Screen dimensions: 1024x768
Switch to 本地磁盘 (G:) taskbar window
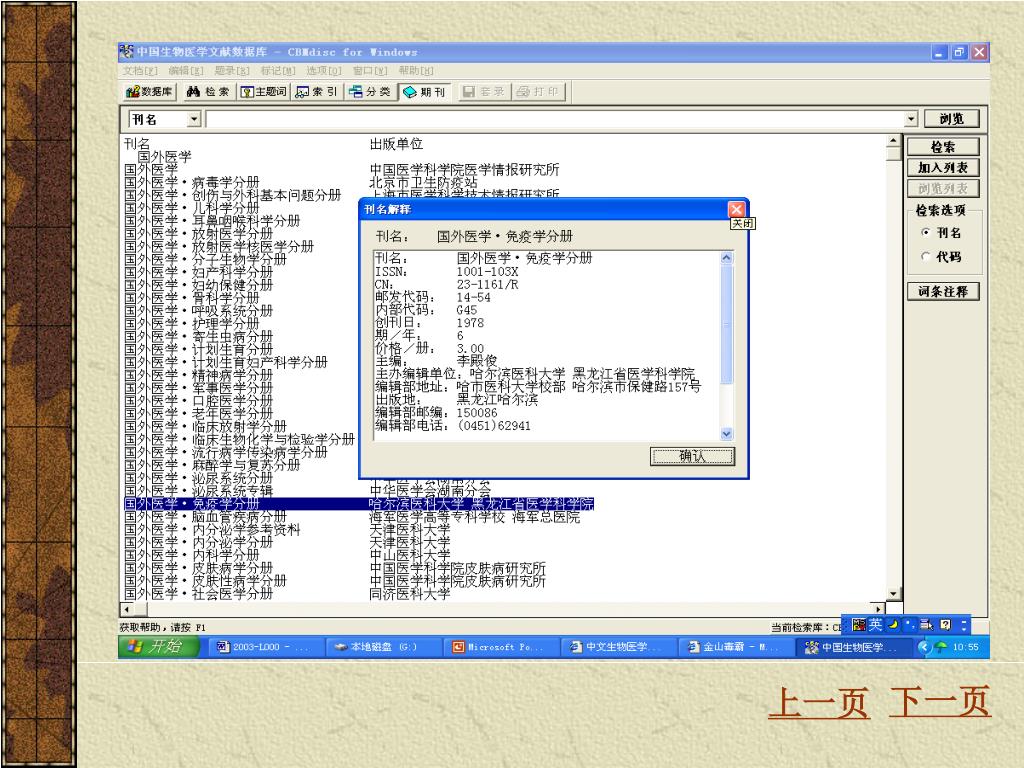tap(383, 647)
